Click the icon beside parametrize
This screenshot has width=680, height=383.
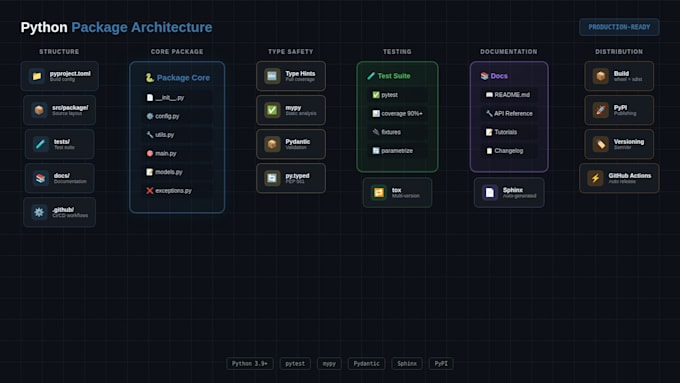coord(376,151)
